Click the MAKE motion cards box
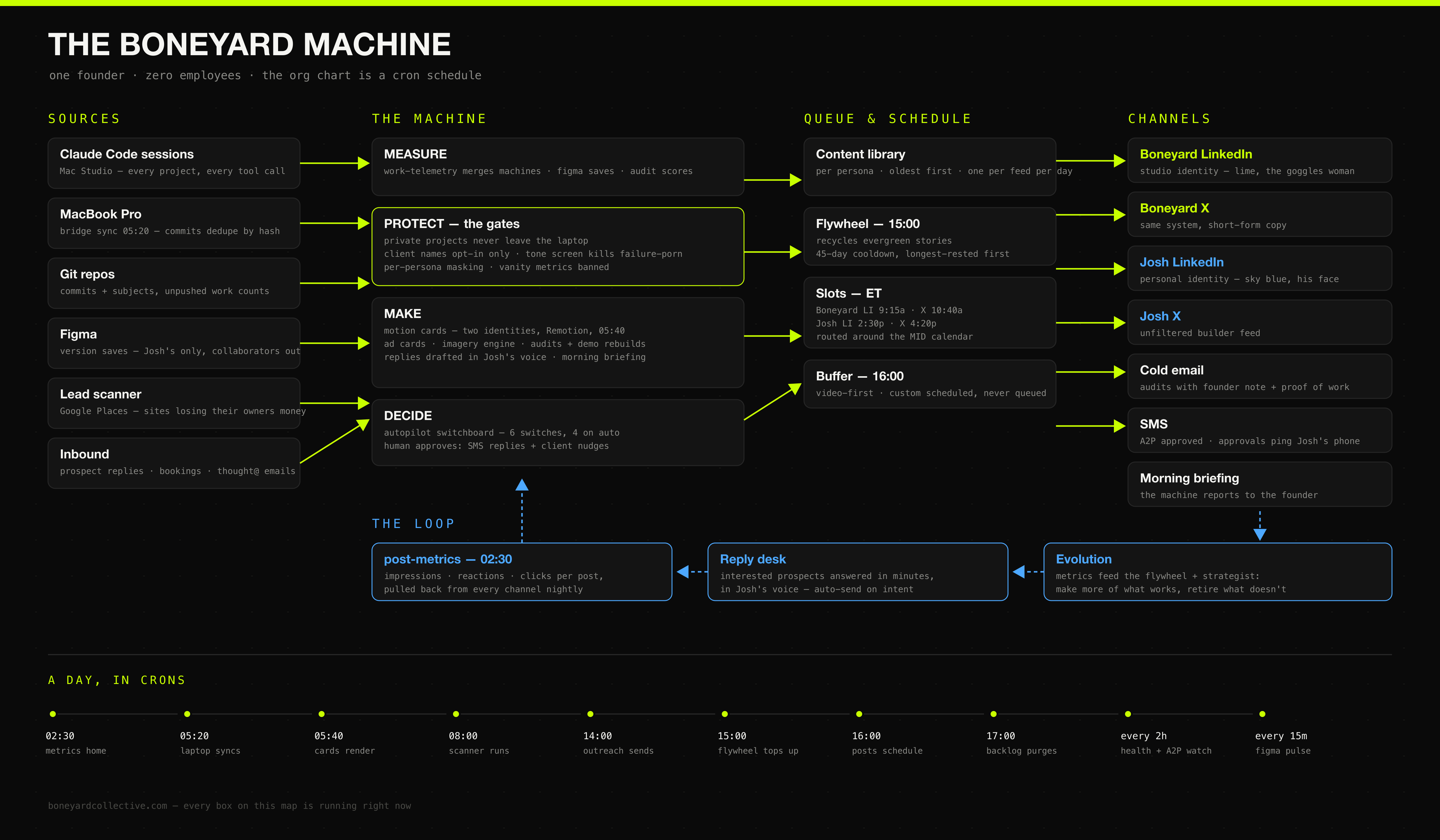Image resolution: width=1440 pixels, height=840 pixels. click(558, 342)
